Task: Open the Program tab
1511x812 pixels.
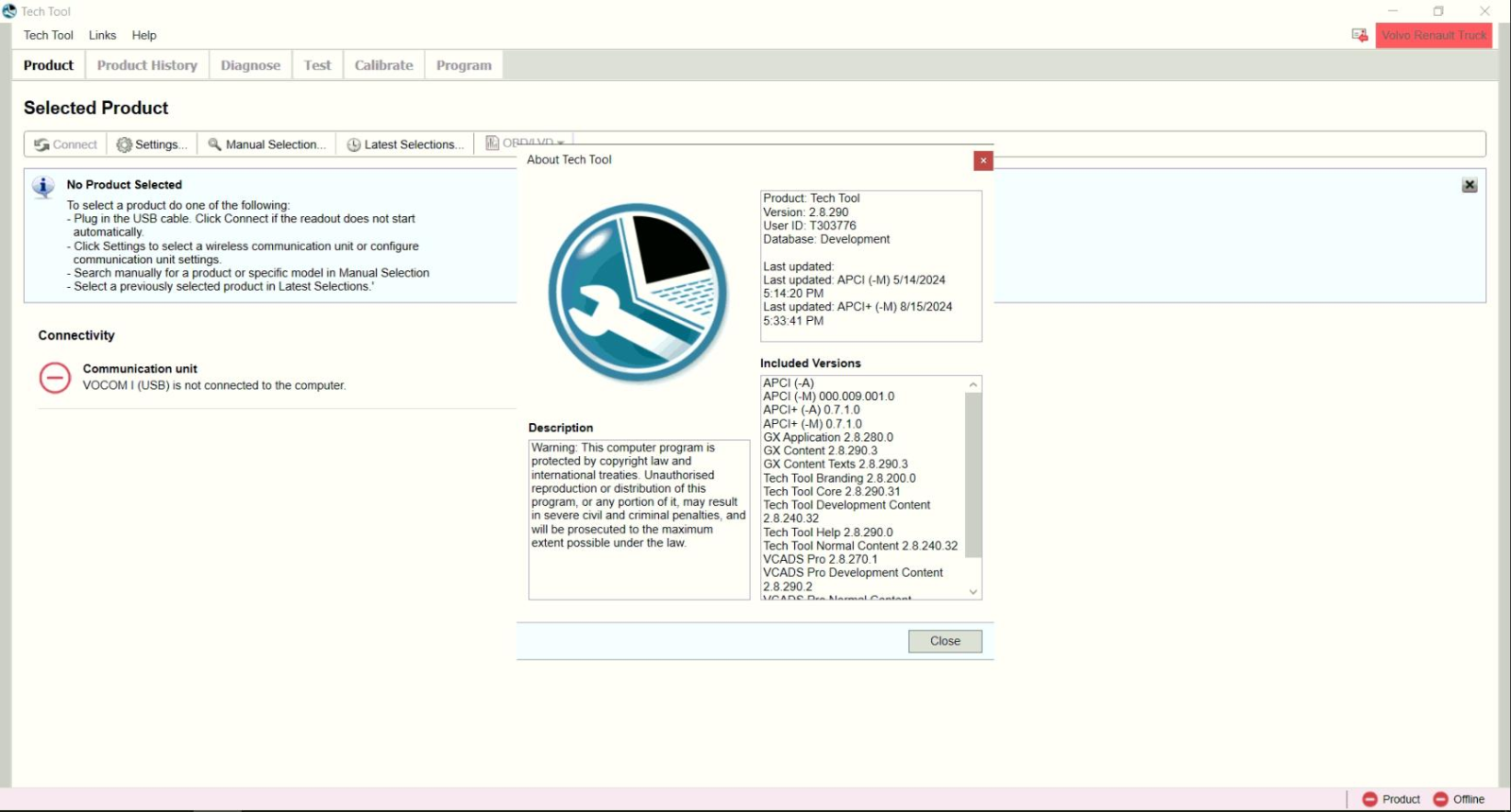Action: coord(464,65)
